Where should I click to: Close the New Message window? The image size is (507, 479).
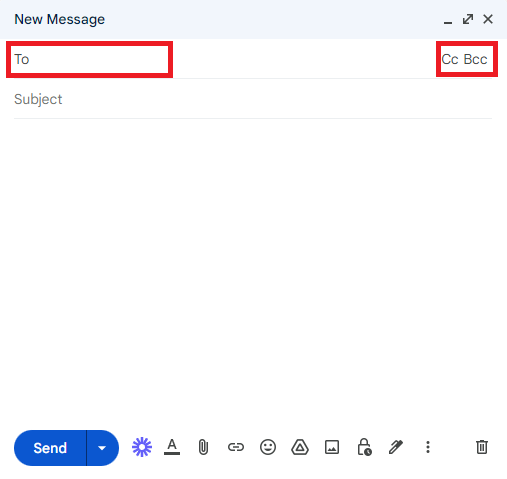[488, 19]
